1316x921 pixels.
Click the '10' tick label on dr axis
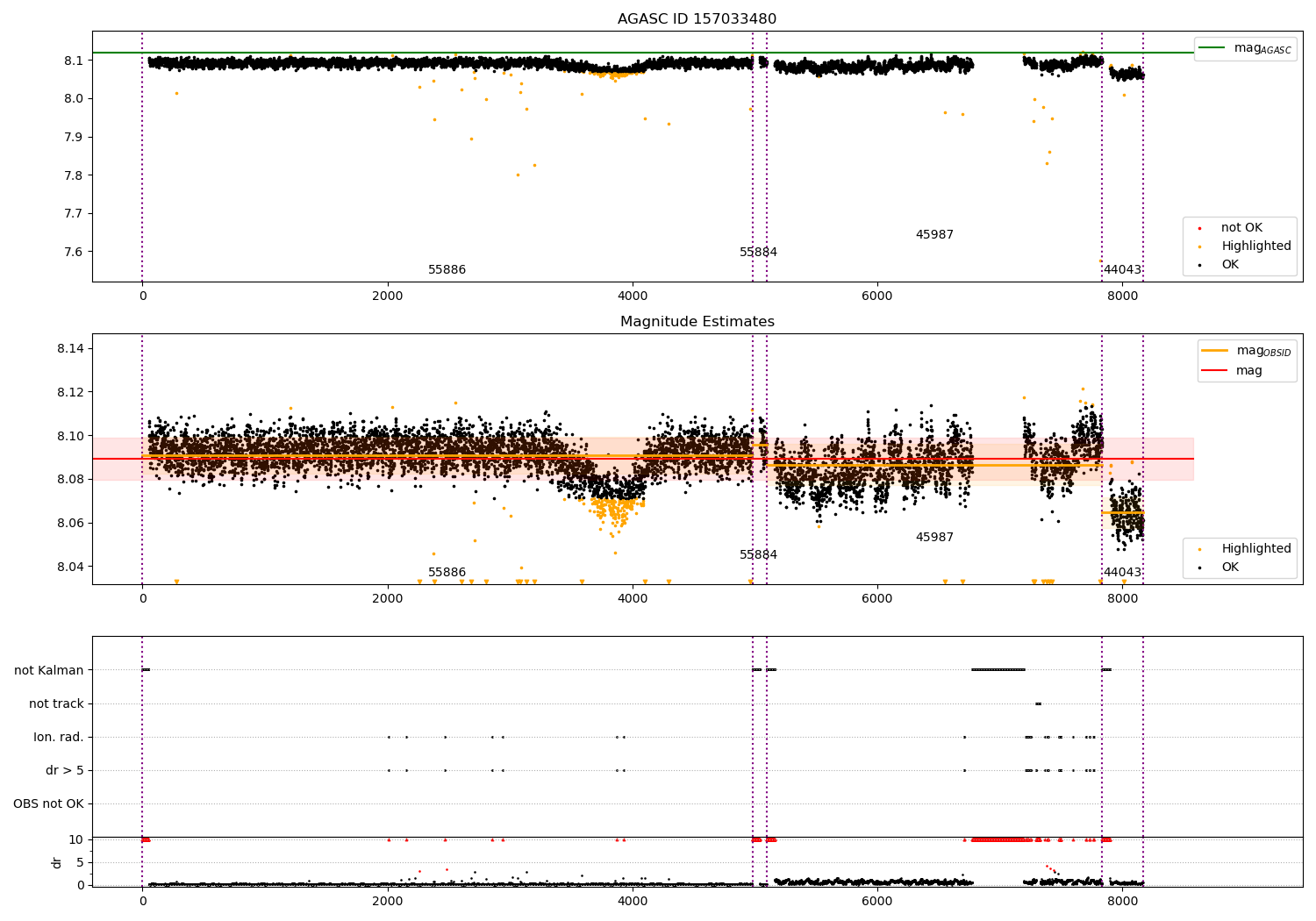click(x=76, y=840)
